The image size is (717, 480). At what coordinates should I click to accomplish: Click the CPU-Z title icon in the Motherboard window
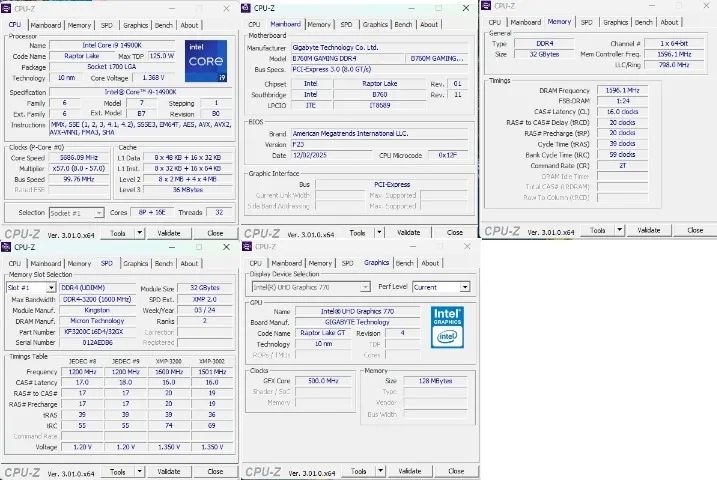pyautogui.click(x=246, y=8)
